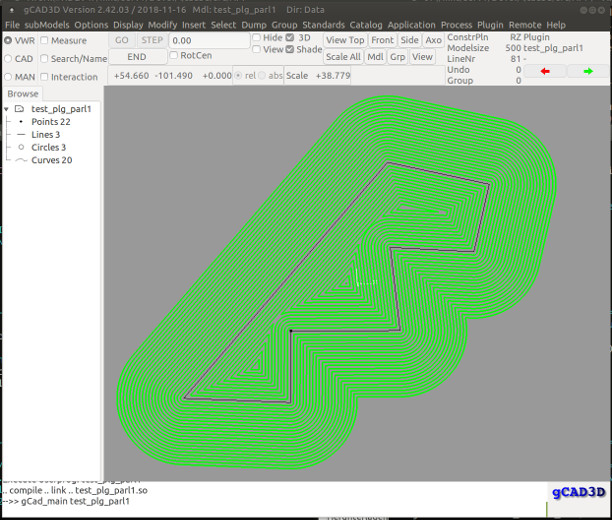Click the END button
This screenshot has height=520, width=612.
point(137,57)
